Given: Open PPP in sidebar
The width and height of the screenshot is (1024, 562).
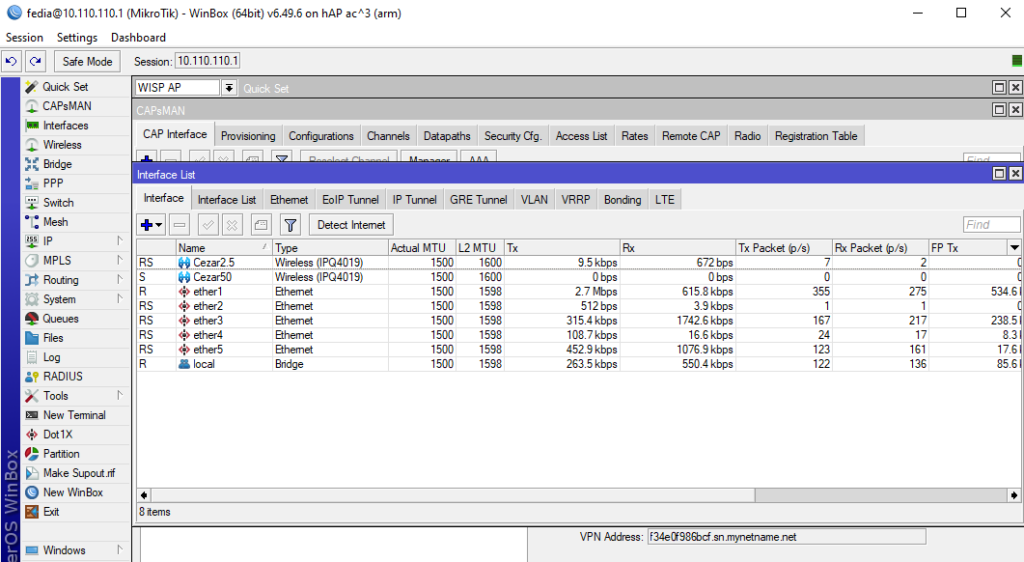Looking at the screenshot, I should [x=53, y=183].
